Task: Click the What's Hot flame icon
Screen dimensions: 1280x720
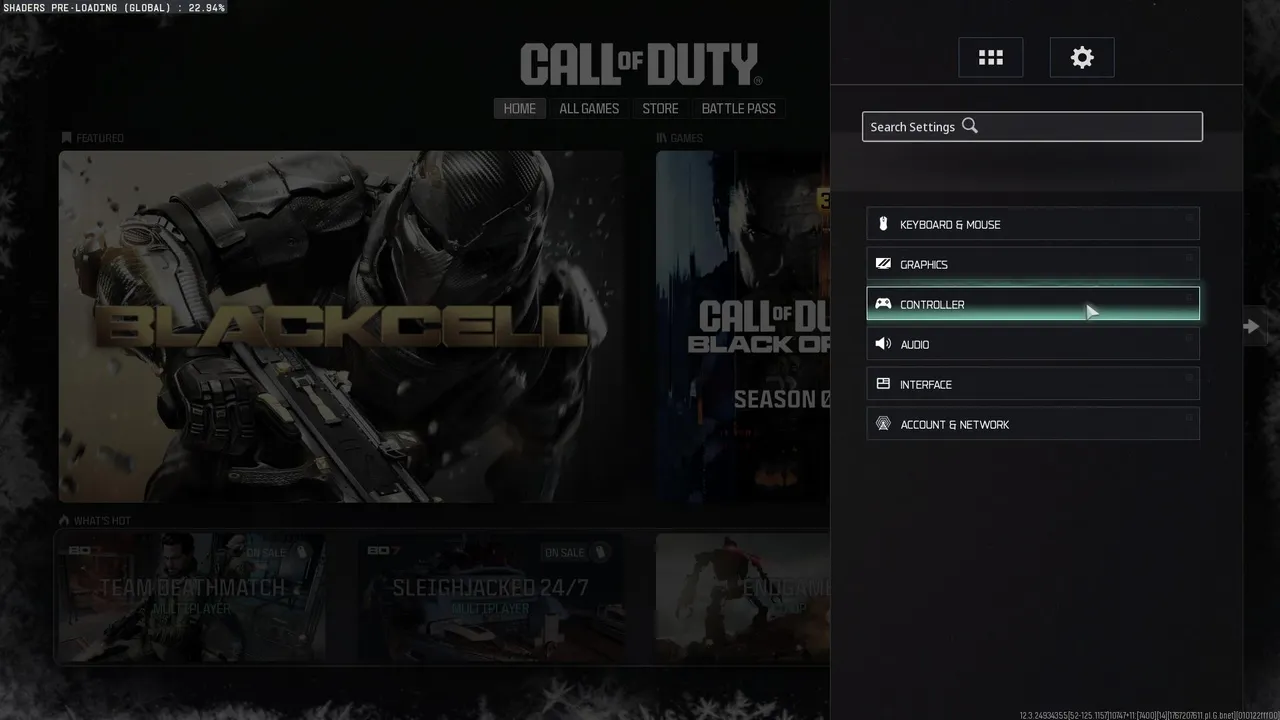Action: tap(64, 520)
